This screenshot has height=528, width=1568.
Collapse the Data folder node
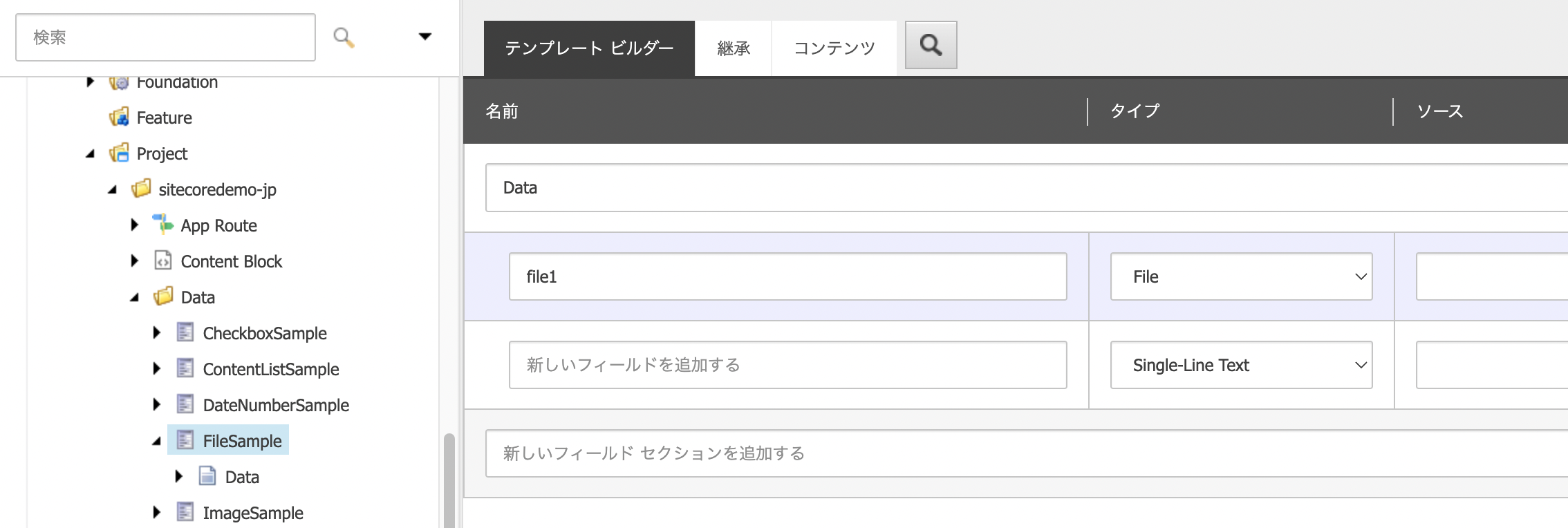tap(134, 298)
